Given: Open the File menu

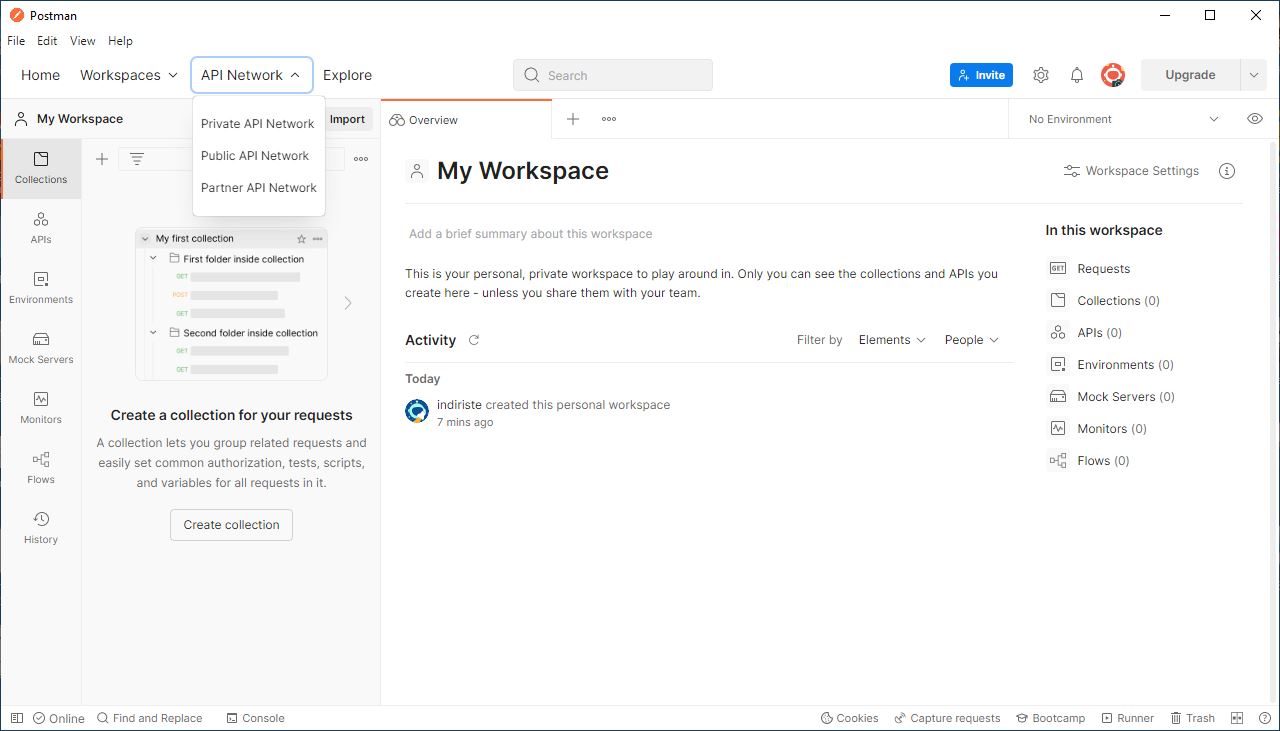Looking at the screenshot, I should click(x=16, y=41).
